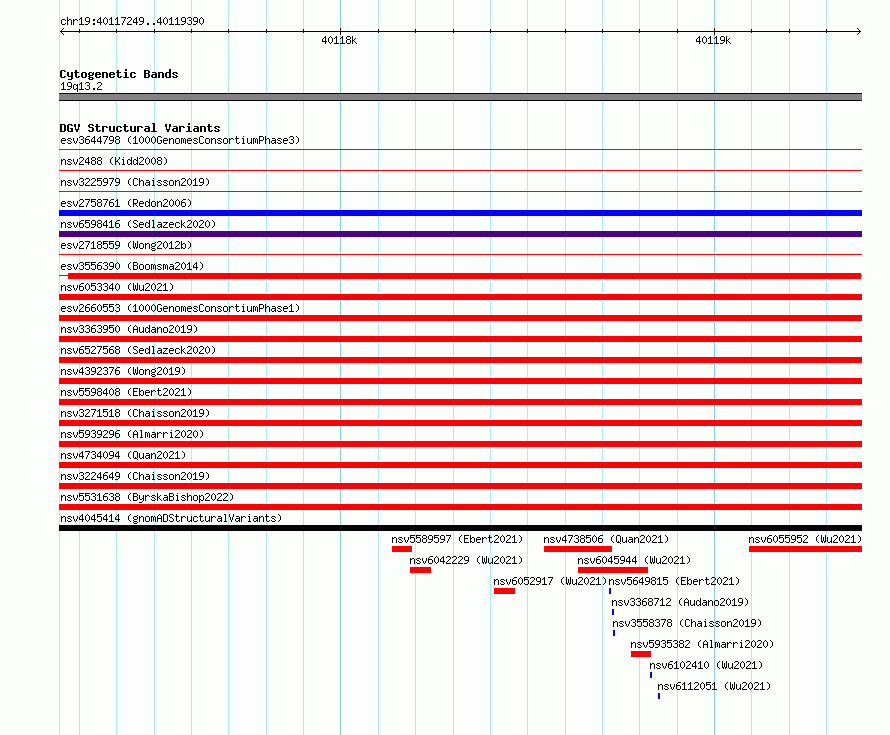Select the nsv6055952 (Wu2021) red bar
This screenshot has height=735, width=890.
(x=805, y=549)
